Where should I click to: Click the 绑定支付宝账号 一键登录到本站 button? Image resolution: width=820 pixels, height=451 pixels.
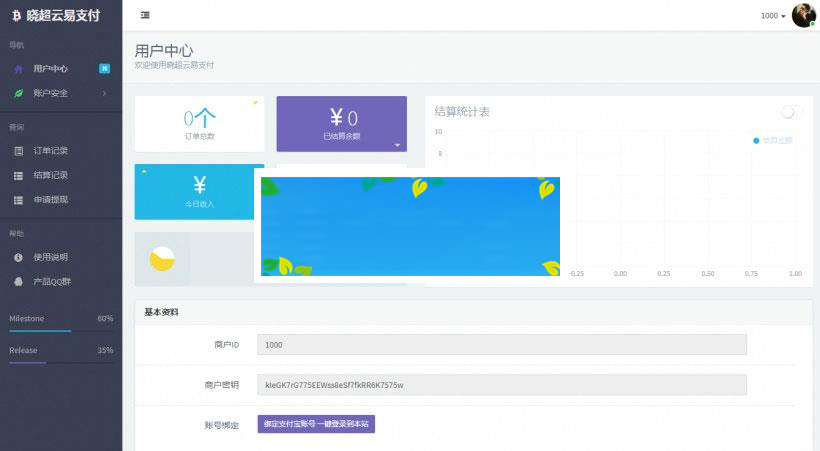pyautogui.click(x=316, y=424)
